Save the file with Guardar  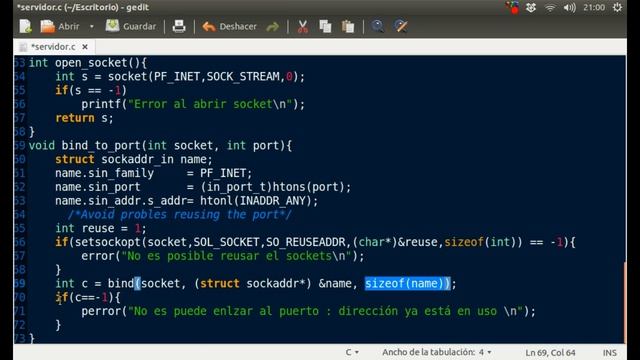coord(131,27)
